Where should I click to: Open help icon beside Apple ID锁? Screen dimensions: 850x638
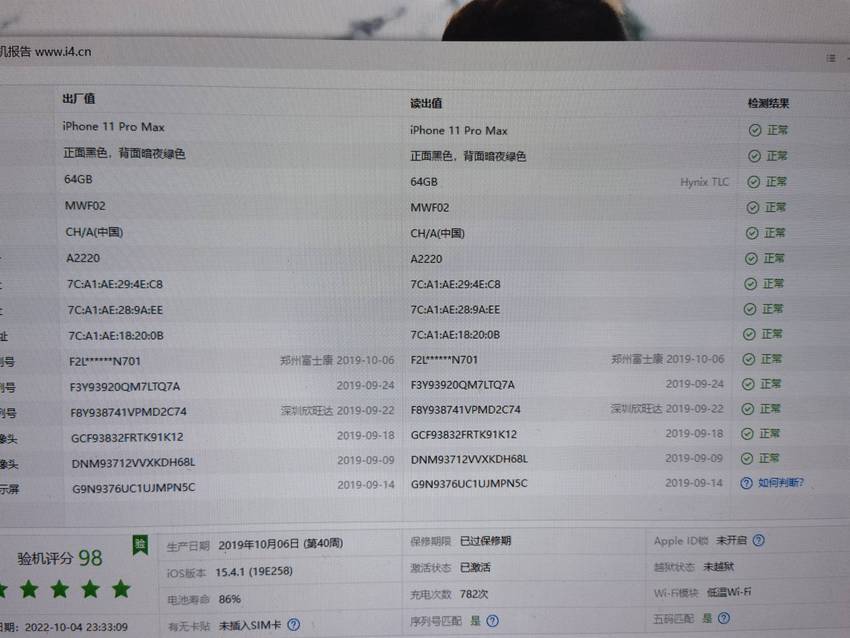pyautogui.click(x=759, y=540)
